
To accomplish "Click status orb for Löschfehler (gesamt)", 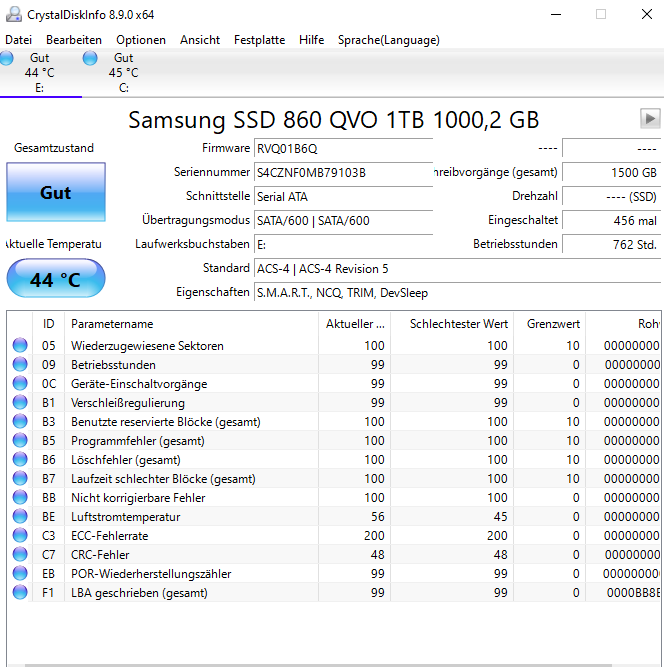I will point(20,459).
